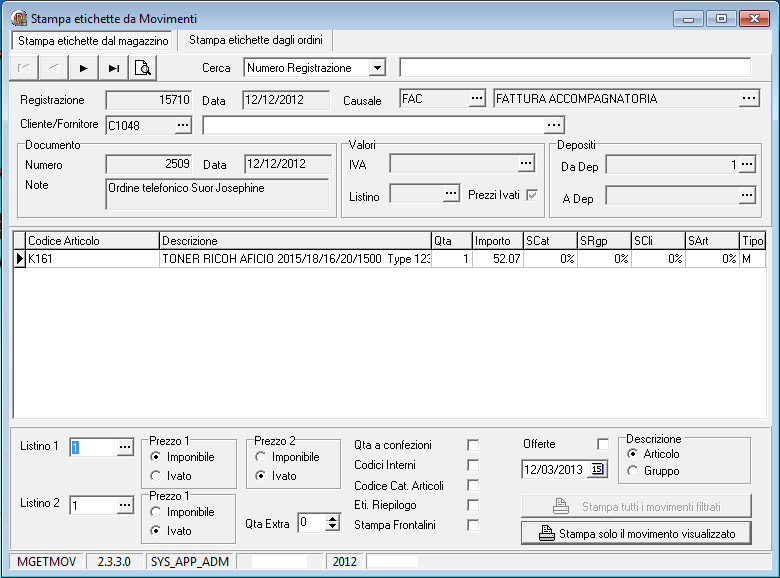
Task: Go to the next record arrow
Action: pos(84,68)
